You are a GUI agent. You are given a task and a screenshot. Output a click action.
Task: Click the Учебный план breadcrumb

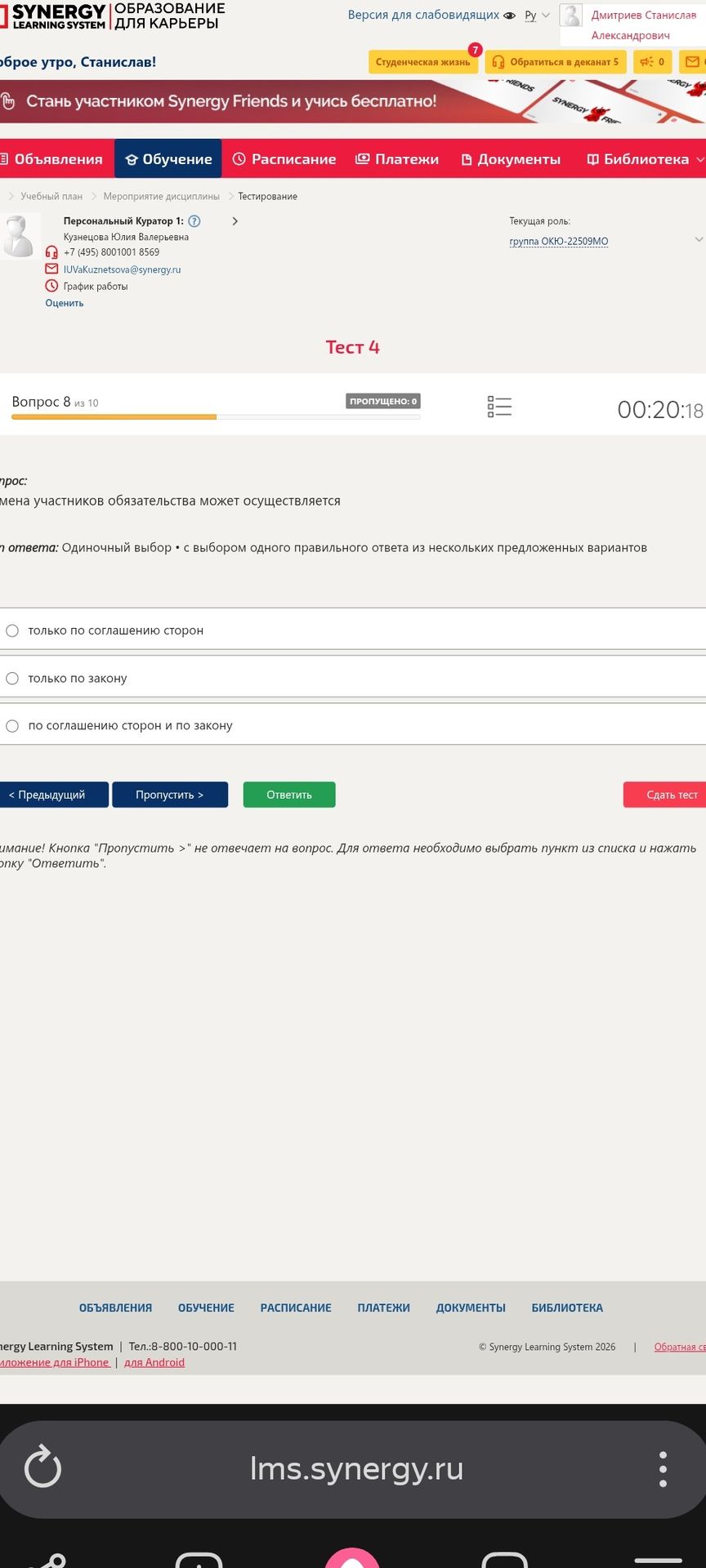pos(51,197)
